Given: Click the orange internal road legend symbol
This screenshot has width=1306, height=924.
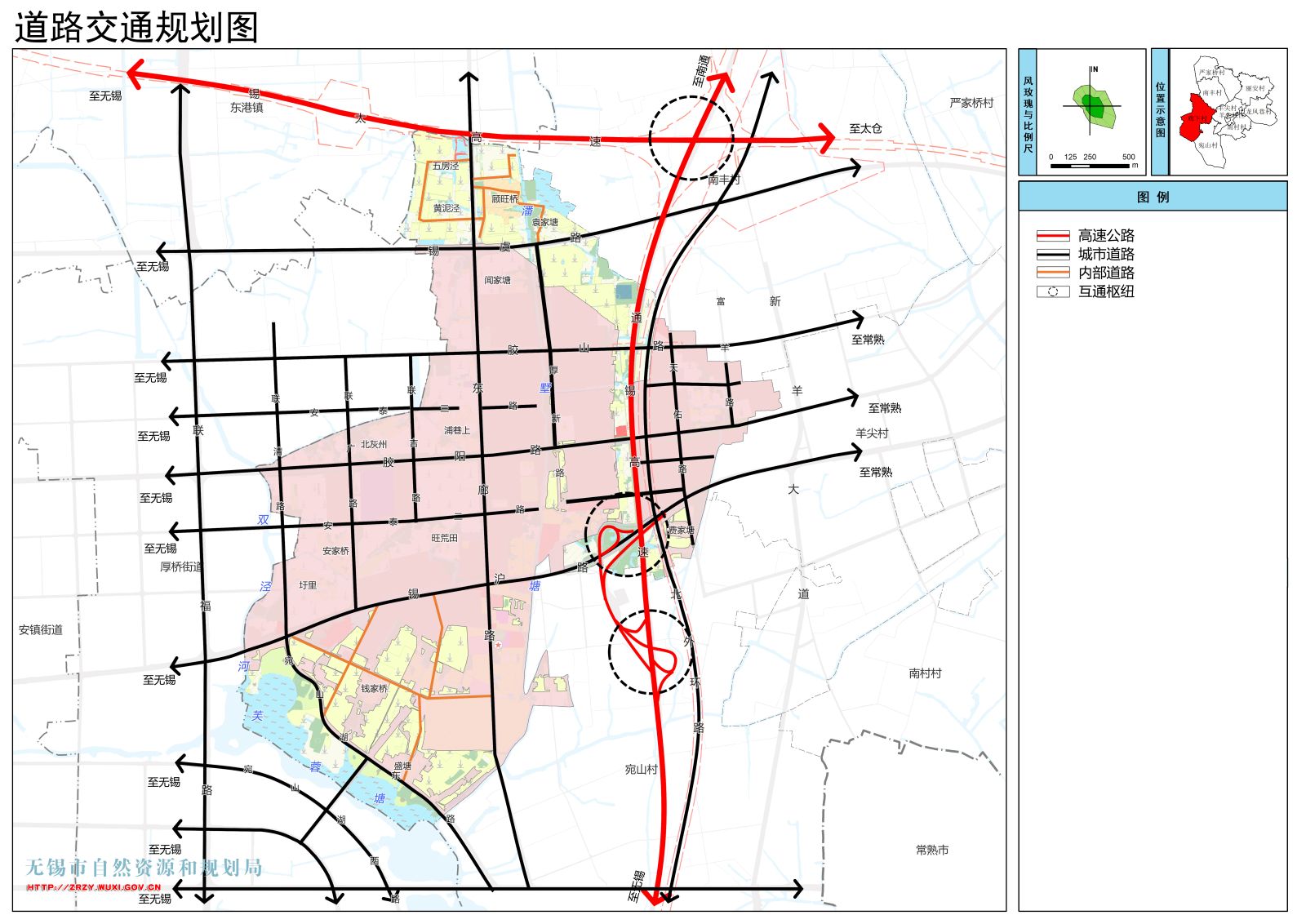Looking at the screenshot, I should pos(1052,273).
